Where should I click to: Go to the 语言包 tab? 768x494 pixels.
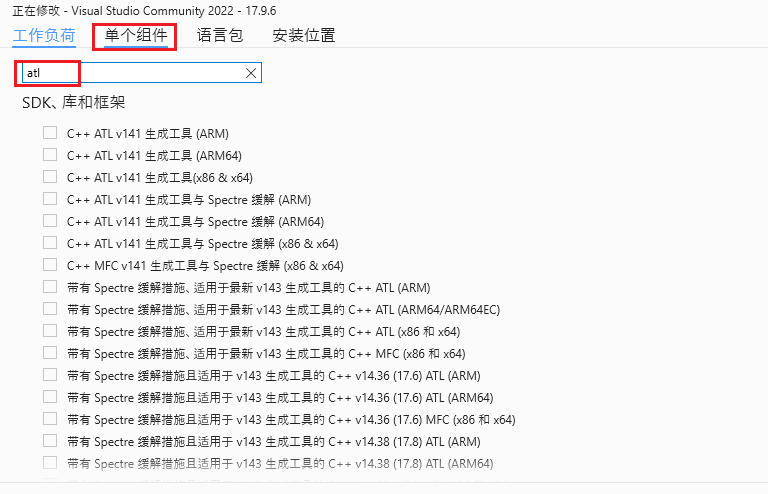[x=220, y=35]
